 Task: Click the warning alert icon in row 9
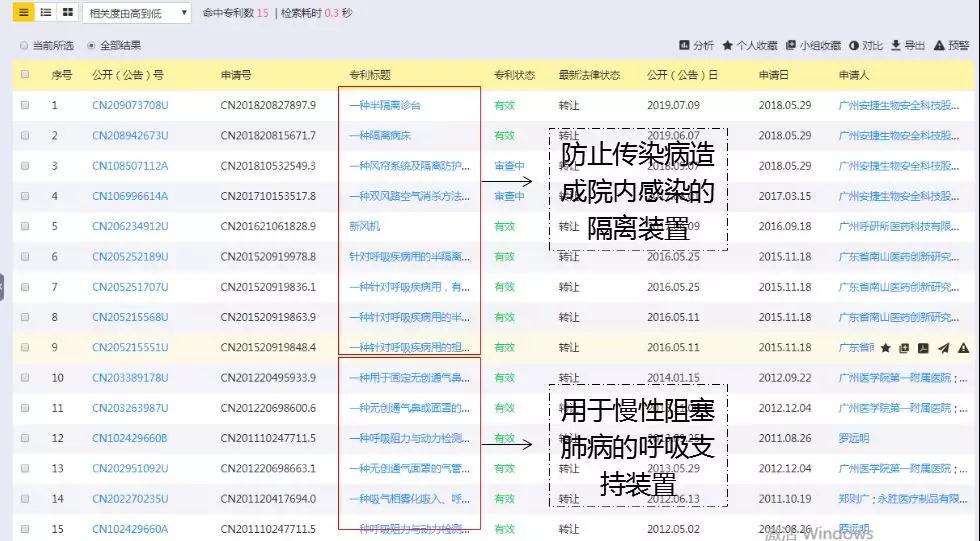pyautogui.click(x=963, y=348)
